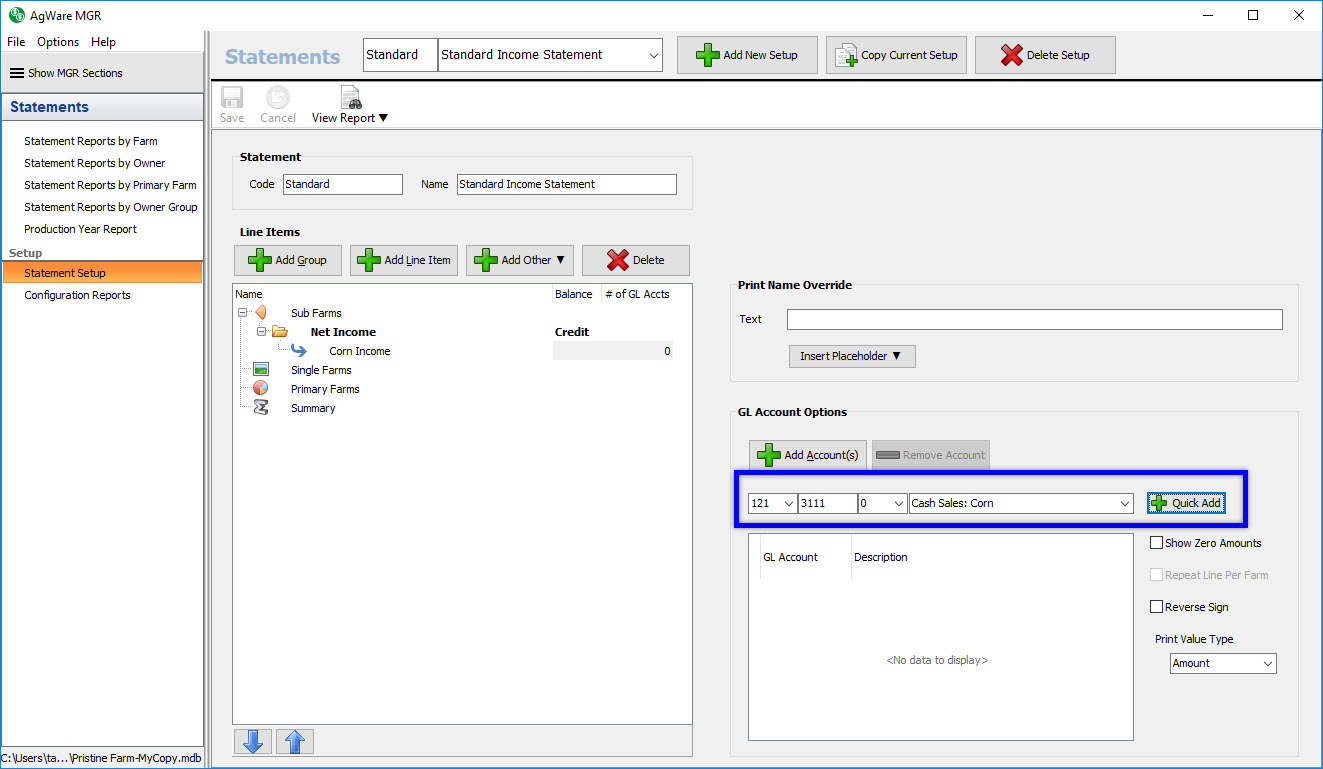Screen dimensions: 1323x769
Task: Click the hamburger Show MGR Sections icon
Action: pyautogui.click(x=17, y=73)
